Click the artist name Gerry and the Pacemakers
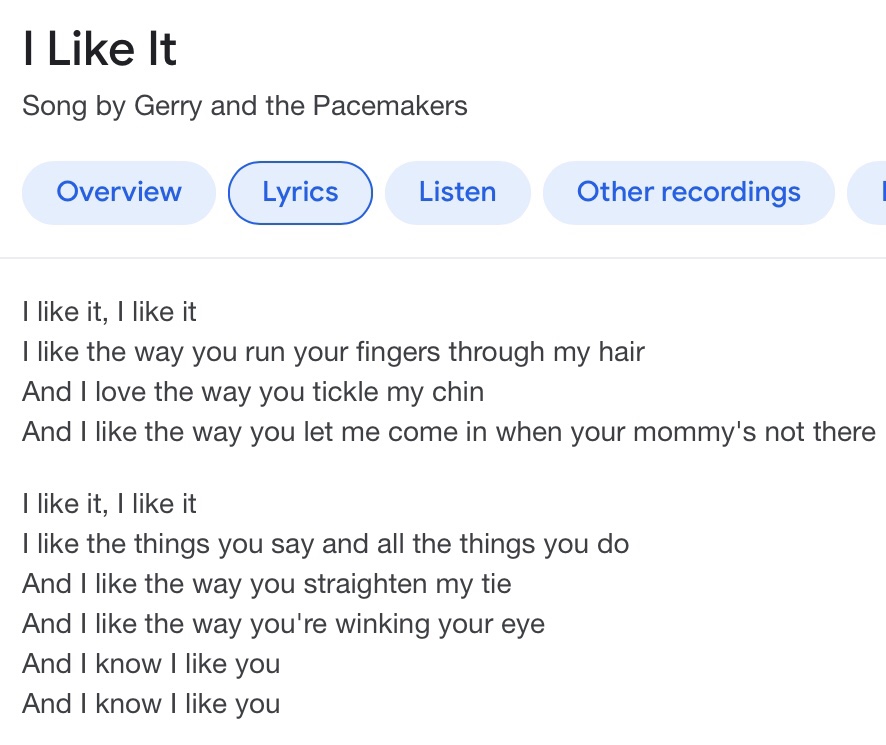Viewport: 886px width, 745px height. pyautogui.click(x=300, y=106)
